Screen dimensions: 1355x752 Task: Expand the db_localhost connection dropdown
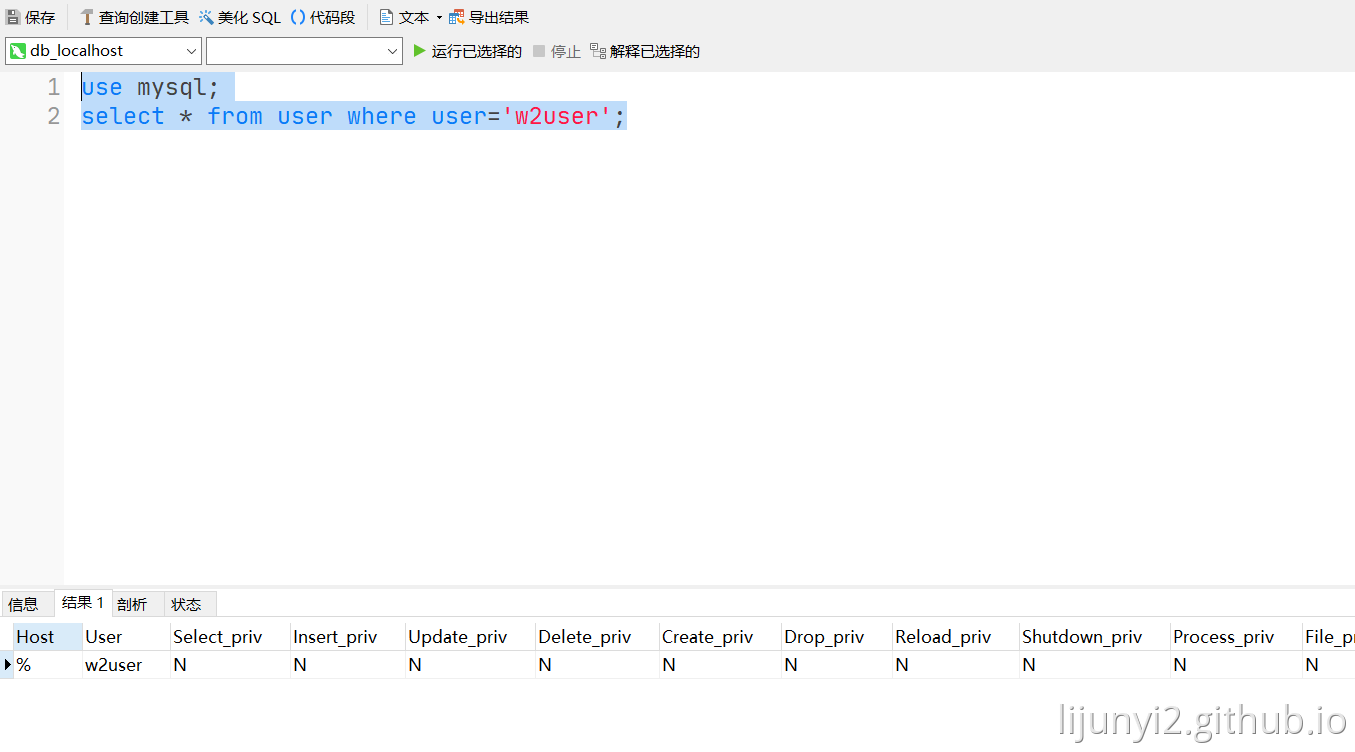coord(191,51)
